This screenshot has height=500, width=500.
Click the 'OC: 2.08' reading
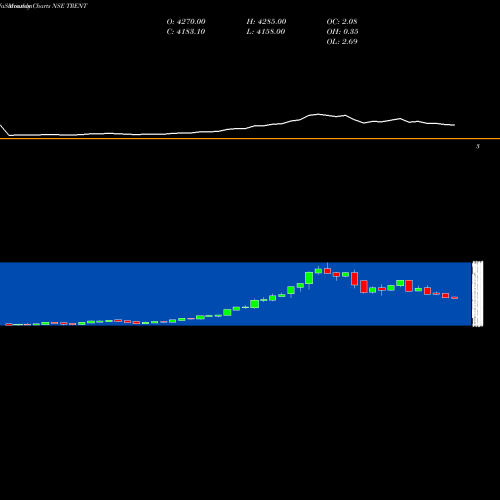[342, 22]
